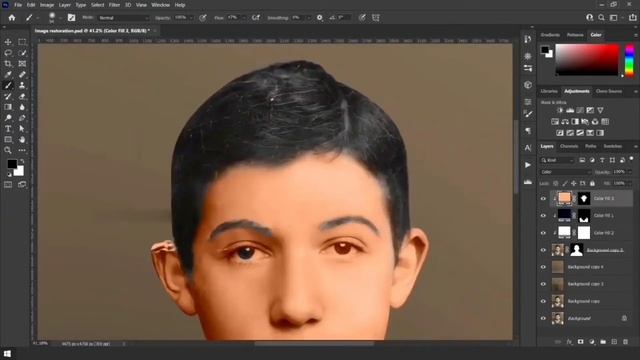Image resolution: width=640 pixels, height=360 pixels.
Task: Select the Zoom tool in the toolbox
Action: pyautogui.click(x=8, y=150)
